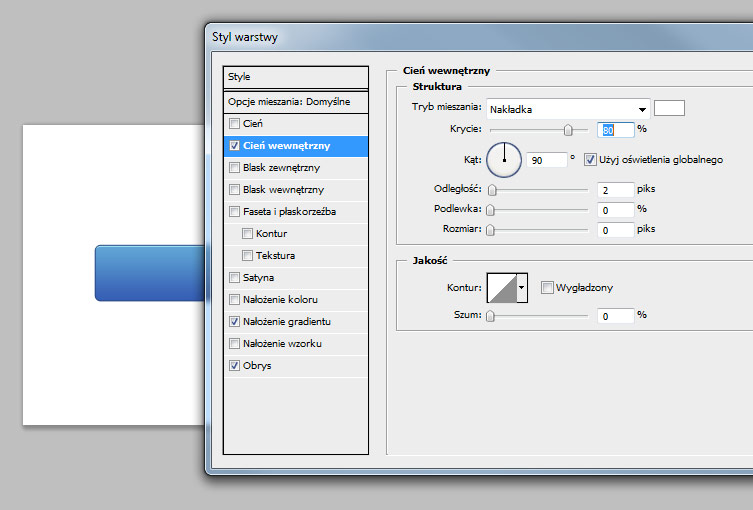This screenshot has height=510, width=753.
Task: Enable the Blask zewnętrzny checkbox
Action: (234, 168)
